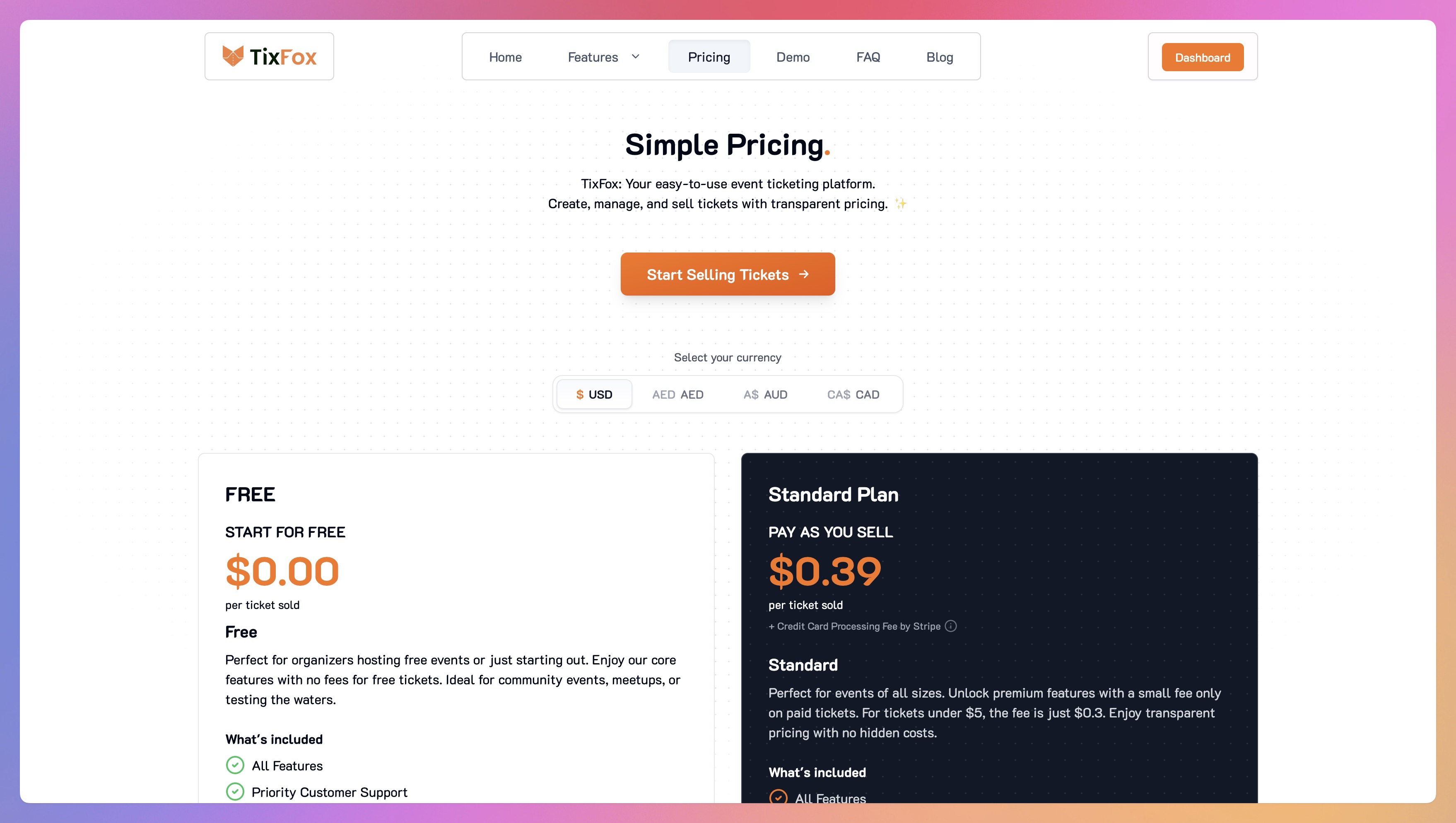Open the Pricing nav tab
Image resolution: width=1456 pixels, height=823 pixels.
point(709,57)
